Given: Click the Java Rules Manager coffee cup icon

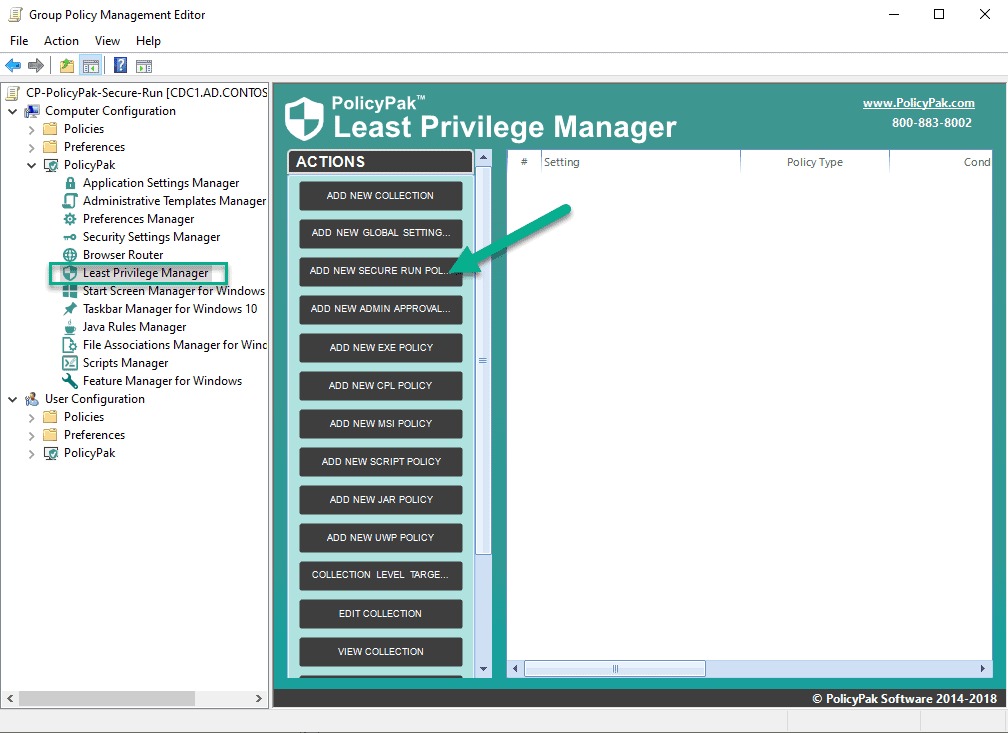Looking at the screenshot, I should click(70, 327).
